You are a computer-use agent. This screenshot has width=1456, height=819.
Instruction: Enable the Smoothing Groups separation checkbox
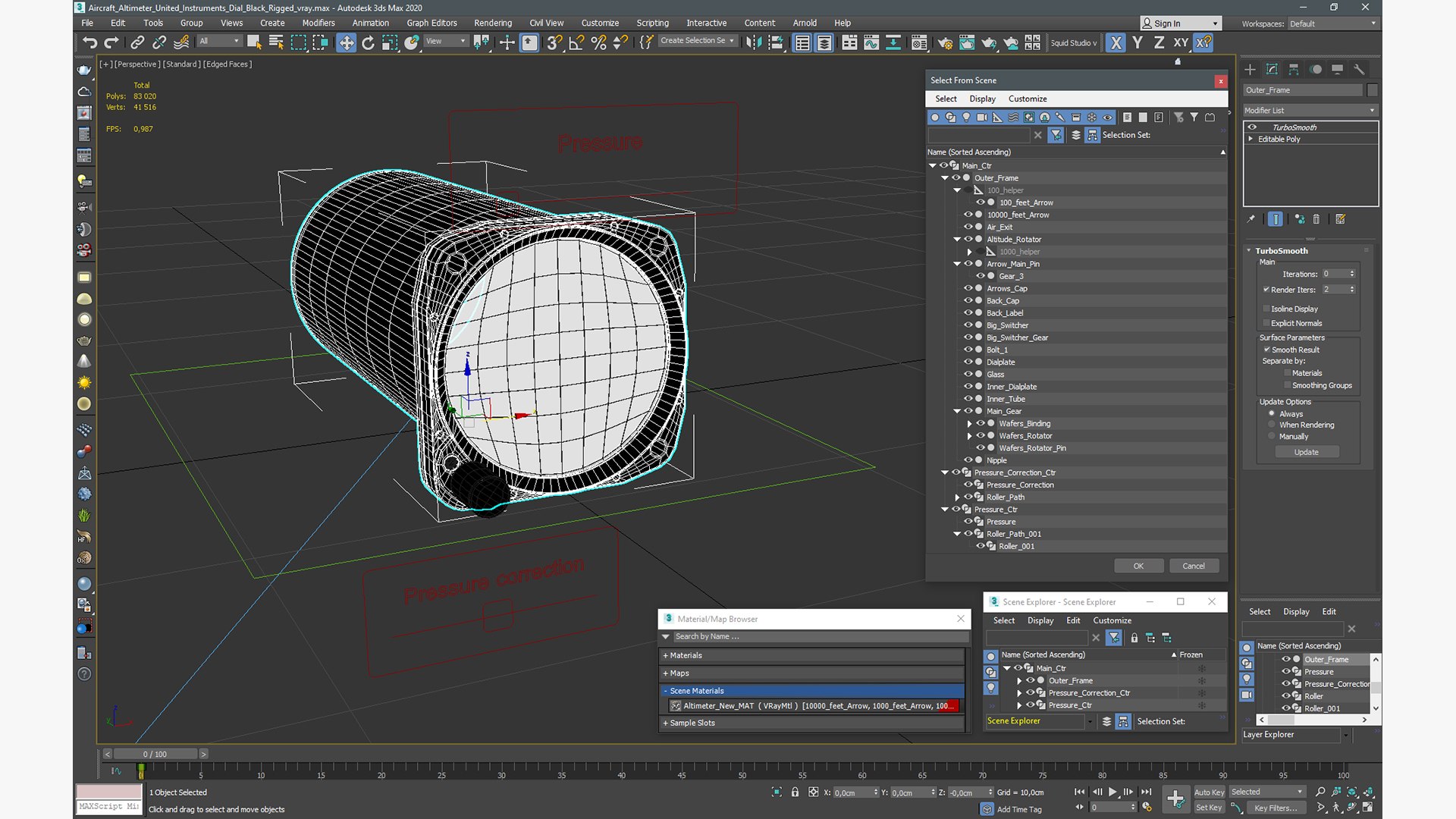(1288, 385)
